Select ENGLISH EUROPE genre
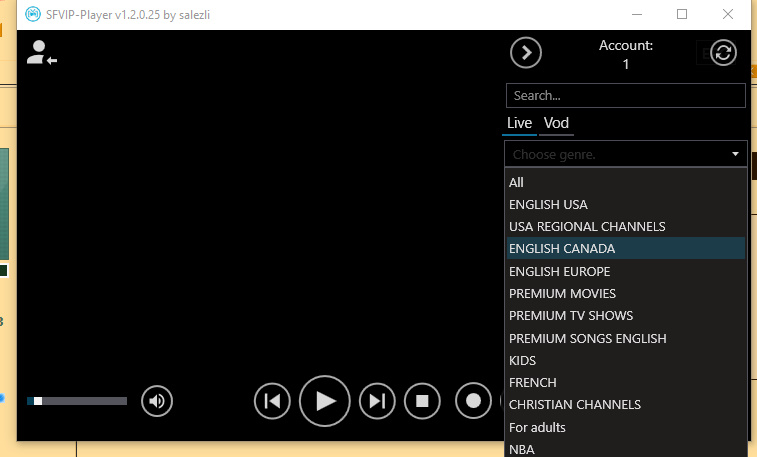 [626, 272]
